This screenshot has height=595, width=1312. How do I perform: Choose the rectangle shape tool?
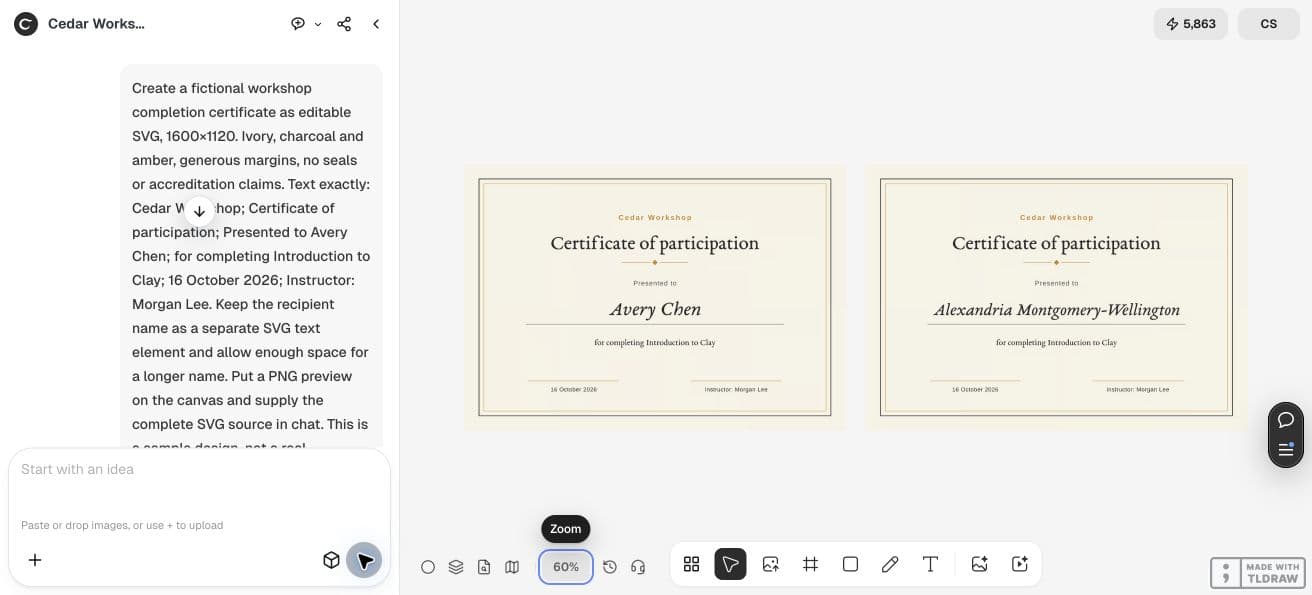click(x=850, y=564)
